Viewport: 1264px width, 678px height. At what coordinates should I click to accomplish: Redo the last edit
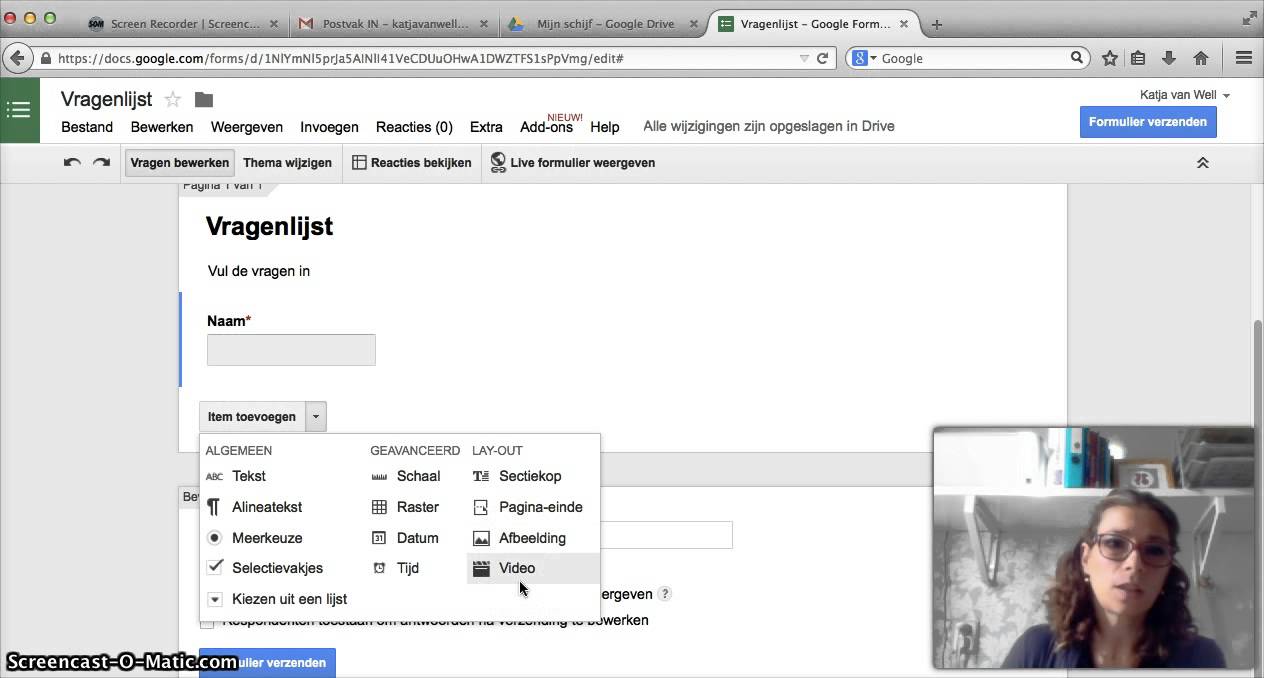click(x=101, y=162)
